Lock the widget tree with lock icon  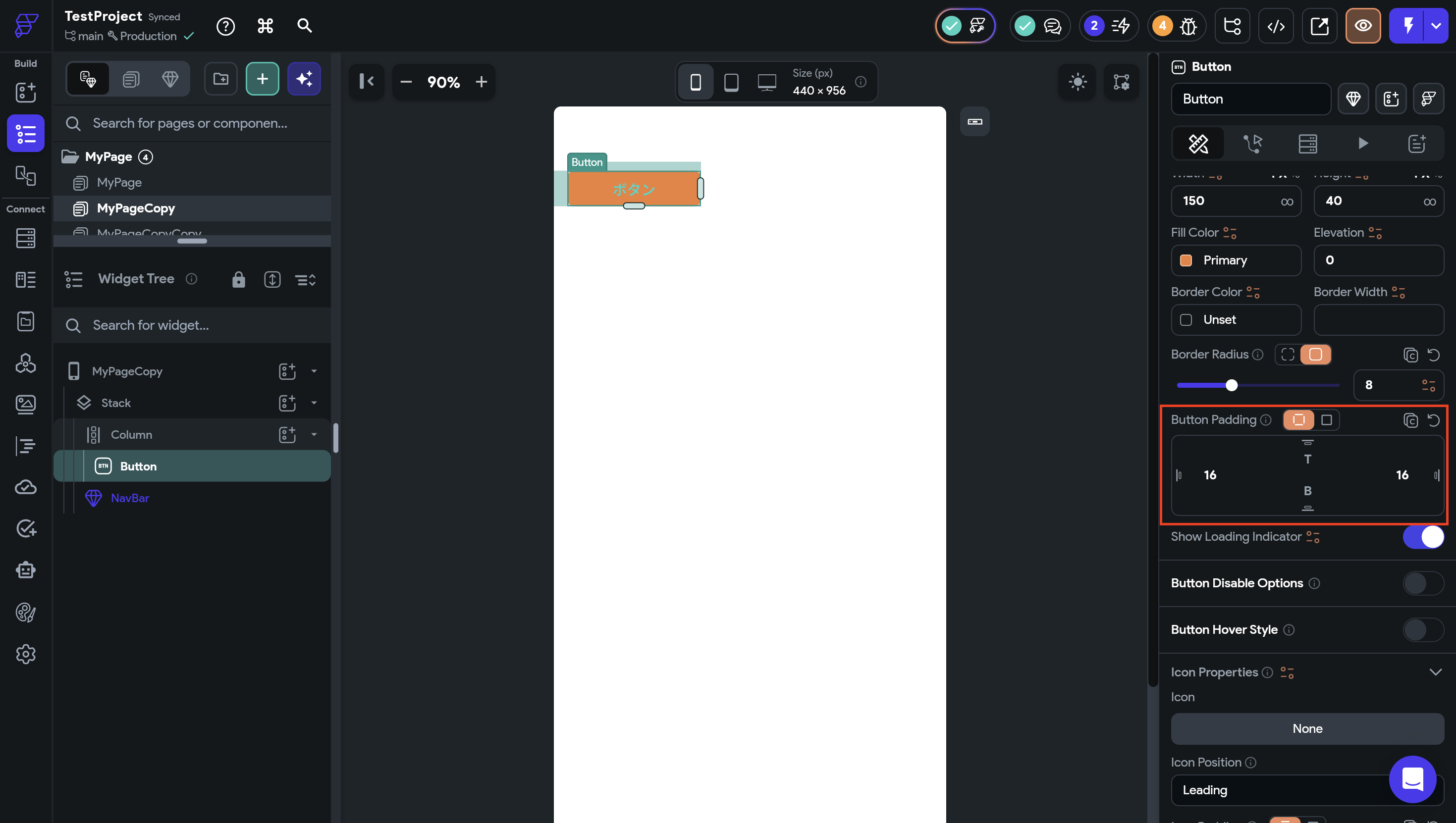point(238,279)
